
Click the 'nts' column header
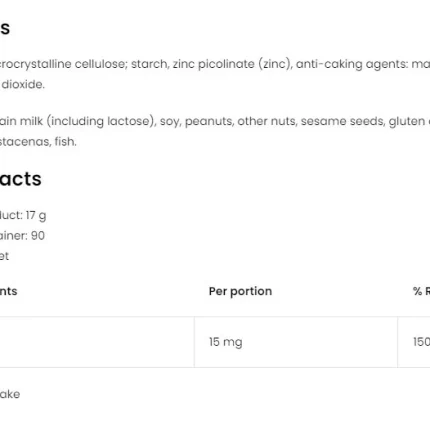(8, 291)
